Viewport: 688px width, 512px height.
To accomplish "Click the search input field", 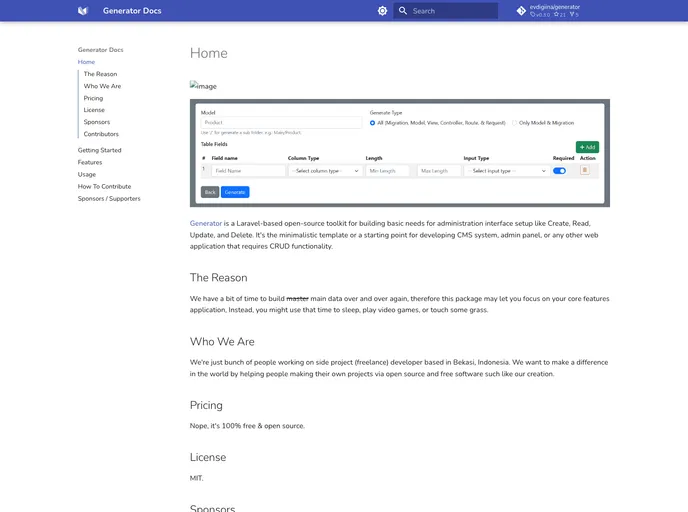I will (445, 11).
